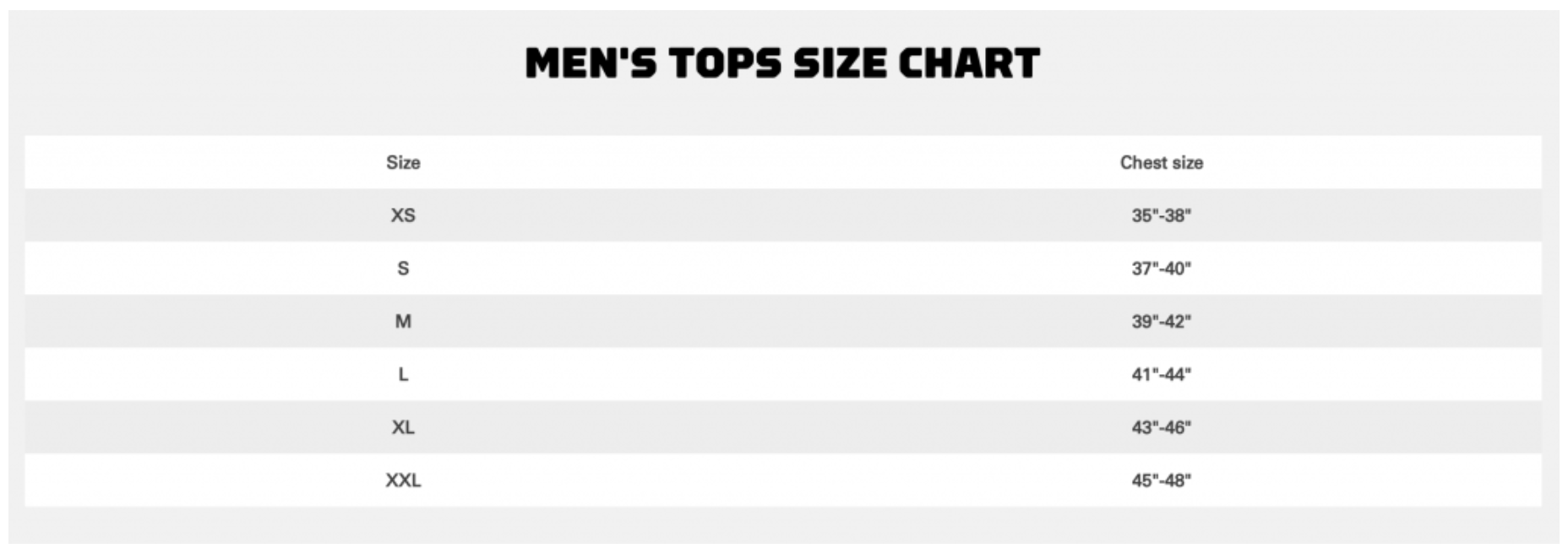The width and height of the screenshot is (1568, 554).
Task: Select the Size column header
Action: pyautogui.click(x=403, y=162)
